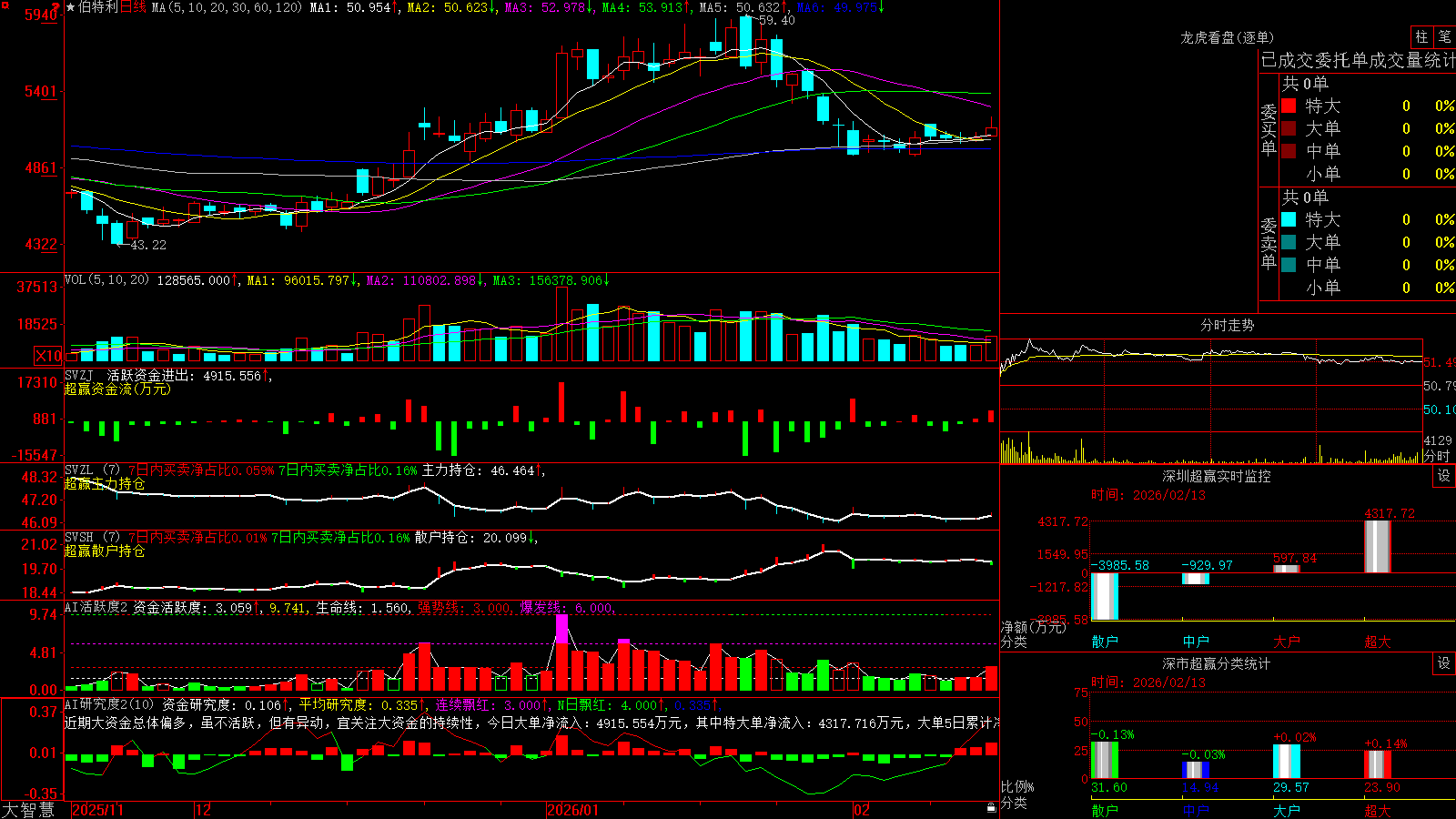The image size is (1456, 819).
Task: Click the 43.22 low price label on the K-line chart
Action: 148,245
